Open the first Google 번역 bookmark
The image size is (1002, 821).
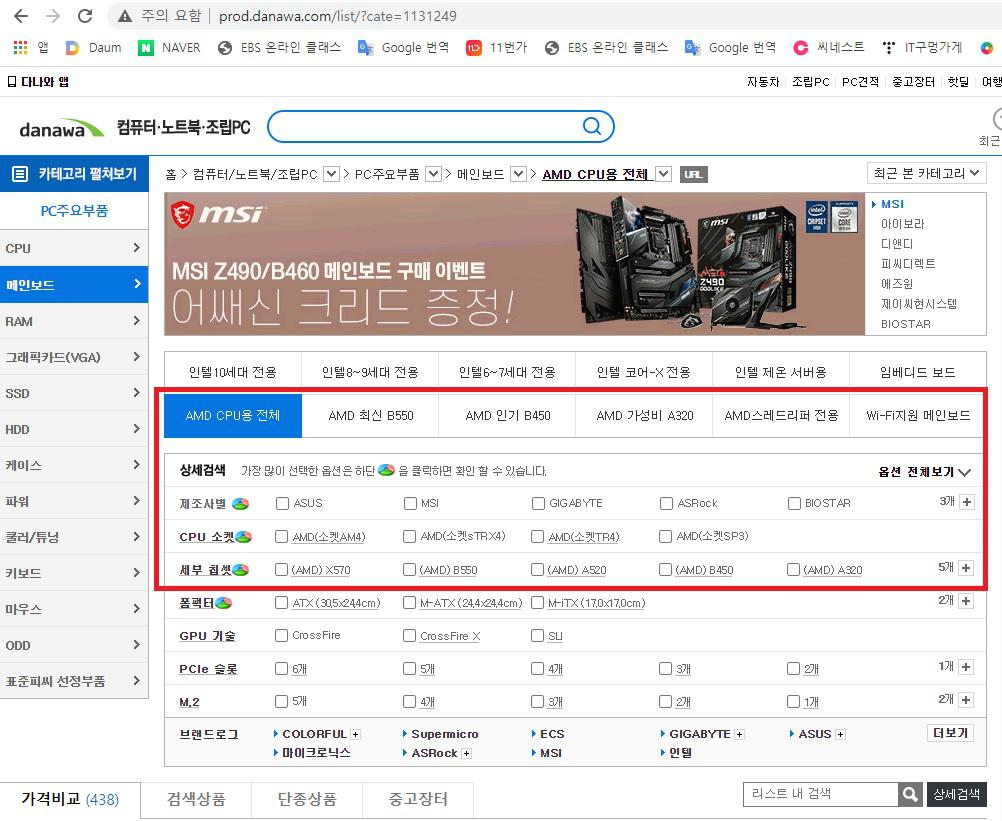click(x=403, y=47)
